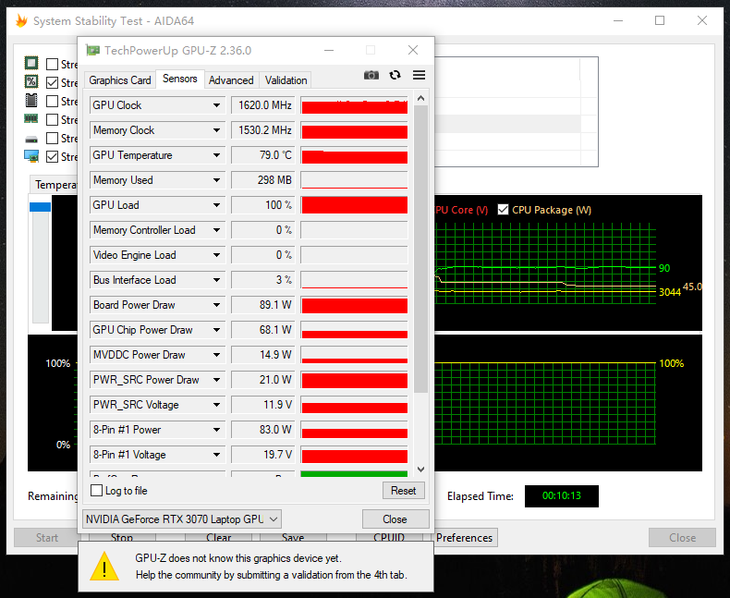Screen dimensions: 730x598
Task: Open the GPU-Z hamburger menu
Action: pyautogui.click(x=419, y=75)
